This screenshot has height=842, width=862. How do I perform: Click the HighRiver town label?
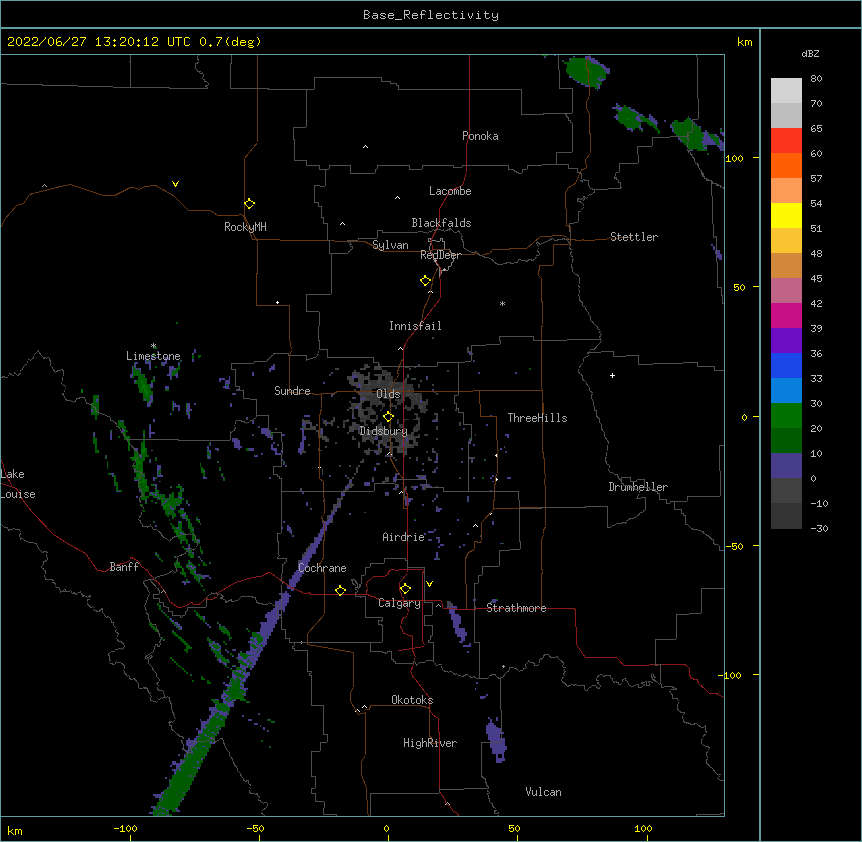tap(430, 743)
